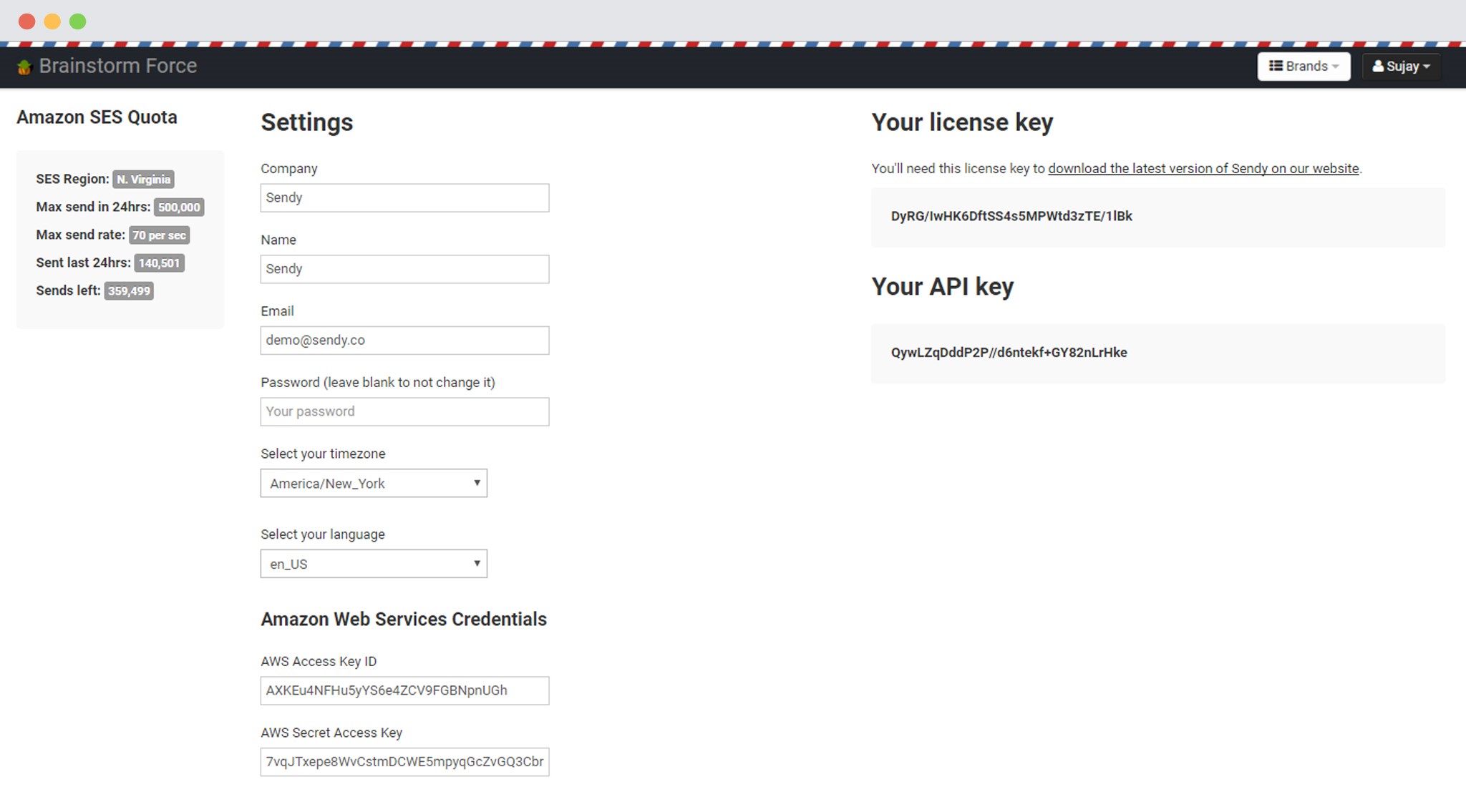Click the Settings heading
The height and width of the screenshot is (812, 1466).
(306, 122)
